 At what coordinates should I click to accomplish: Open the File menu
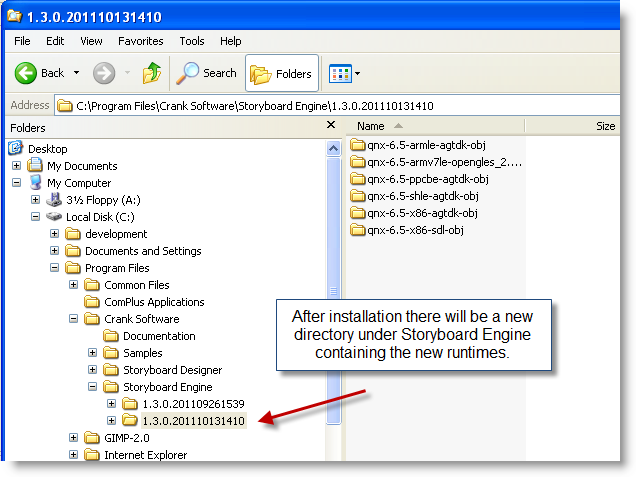click(22, 41)
